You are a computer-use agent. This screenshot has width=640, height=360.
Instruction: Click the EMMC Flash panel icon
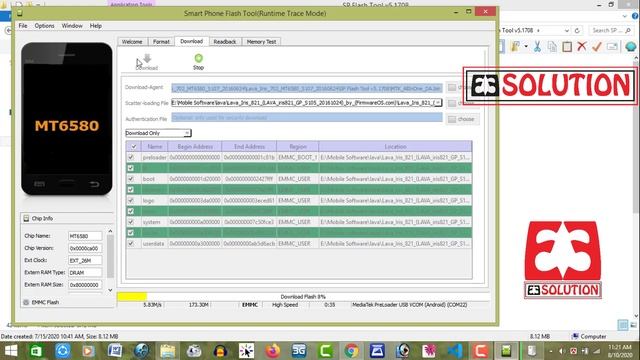click(26, 302)
